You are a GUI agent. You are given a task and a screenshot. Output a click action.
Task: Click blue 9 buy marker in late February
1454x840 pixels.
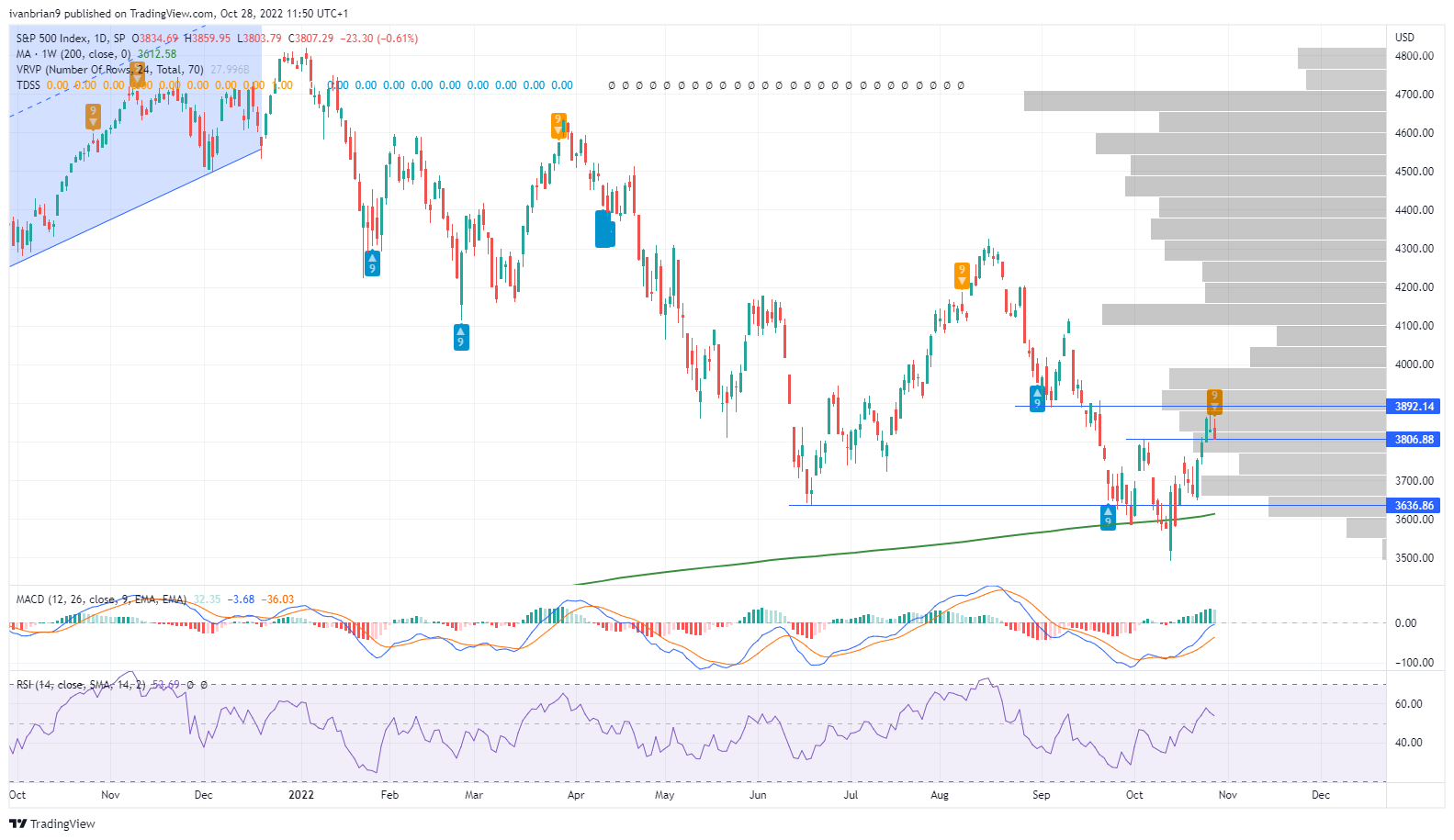[x=461, y=336]
